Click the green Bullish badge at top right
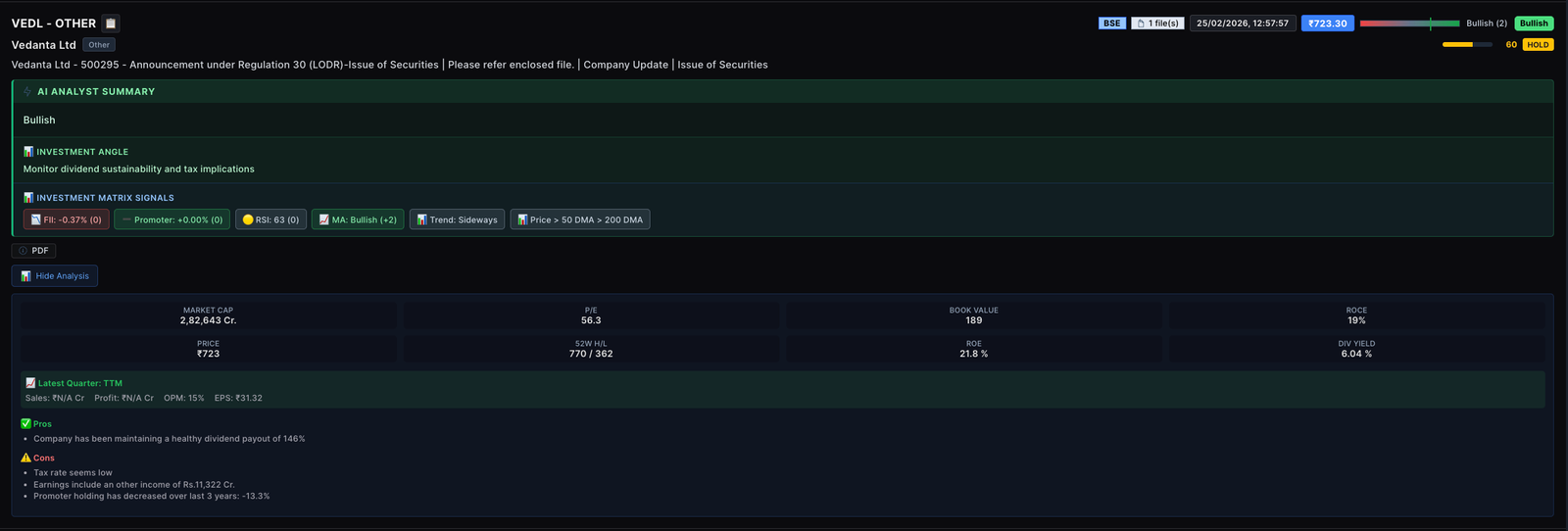This screenshot has width=1568, height=531. pos(1534,24)
